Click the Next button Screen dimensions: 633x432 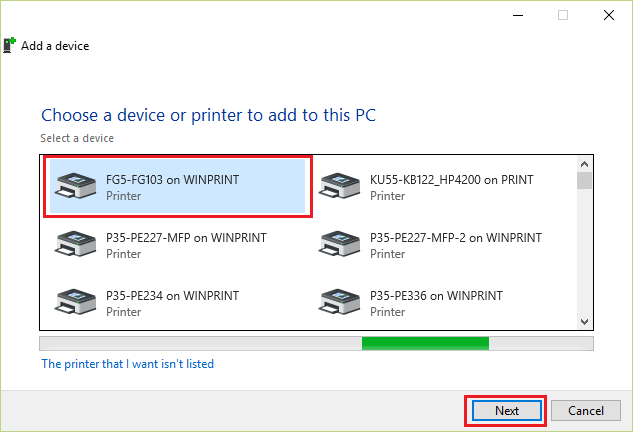point(507,411)
